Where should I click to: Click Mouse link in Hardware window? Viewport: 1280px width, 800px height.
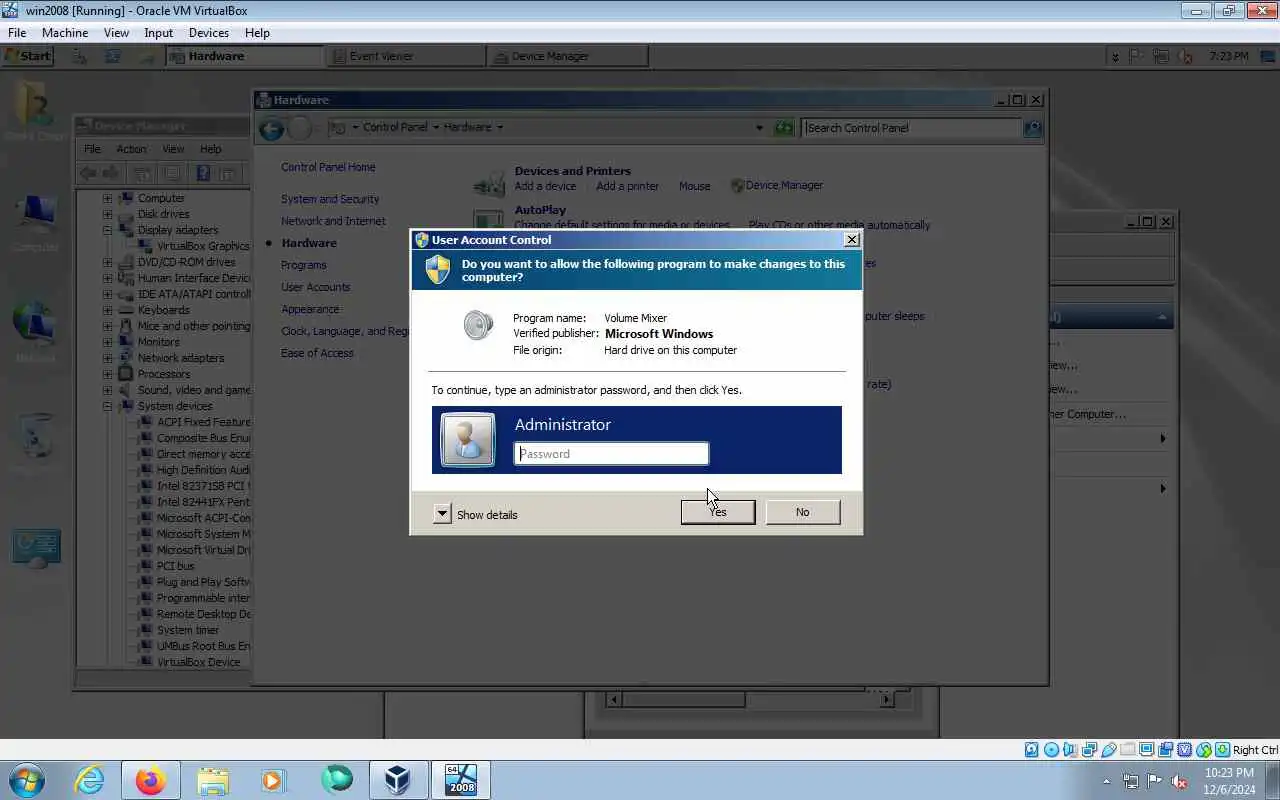point(694,186)
